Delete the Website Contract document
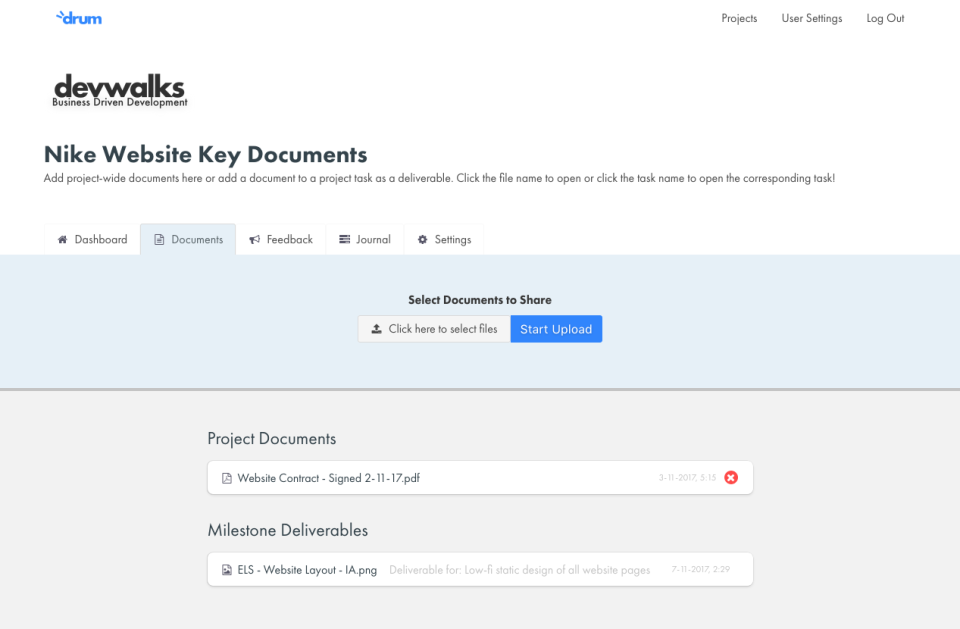The width and height of the screenshot is (960, 629). pos(731,478)
